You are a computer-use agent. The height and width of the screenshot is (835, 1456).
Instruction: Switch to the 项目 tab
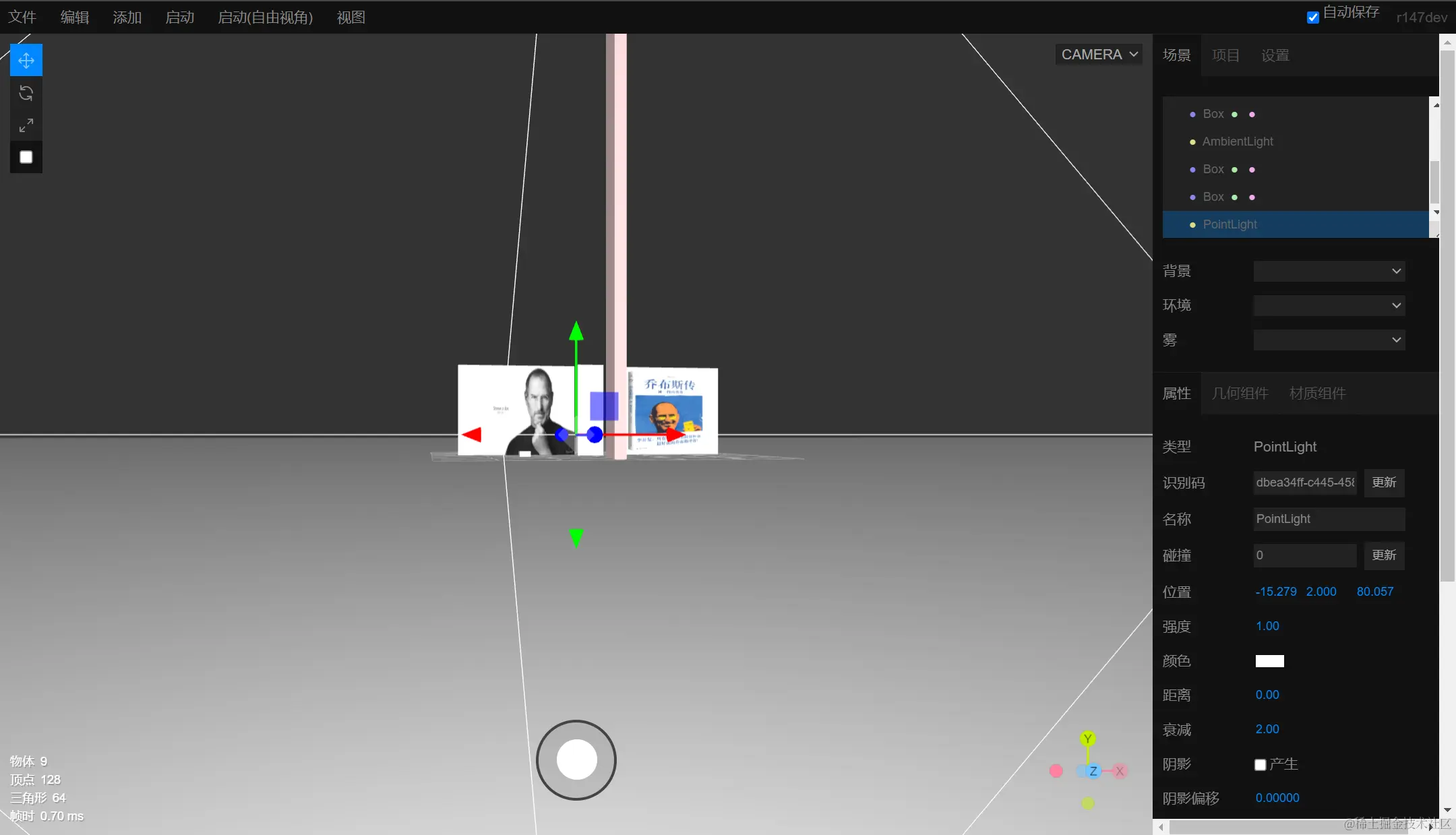1225,55
